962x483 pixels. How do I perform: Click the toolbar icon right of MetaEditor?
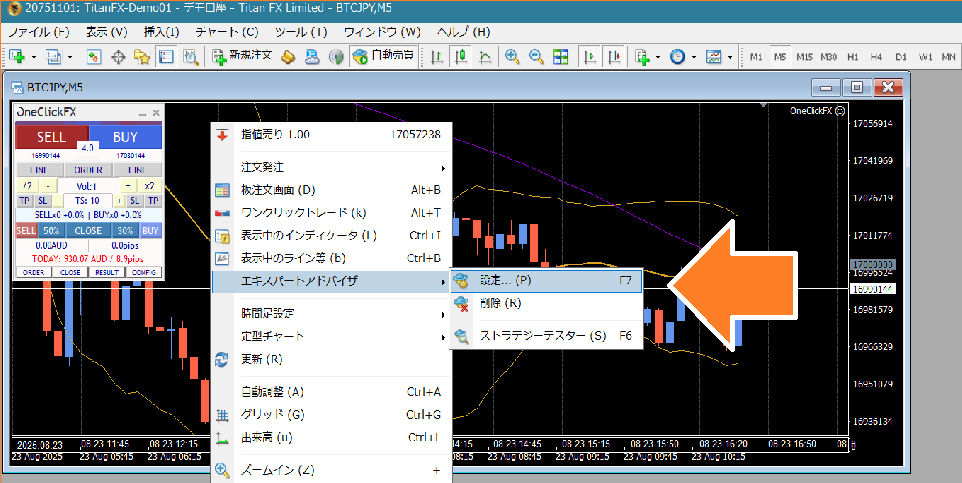pos(312,57)
